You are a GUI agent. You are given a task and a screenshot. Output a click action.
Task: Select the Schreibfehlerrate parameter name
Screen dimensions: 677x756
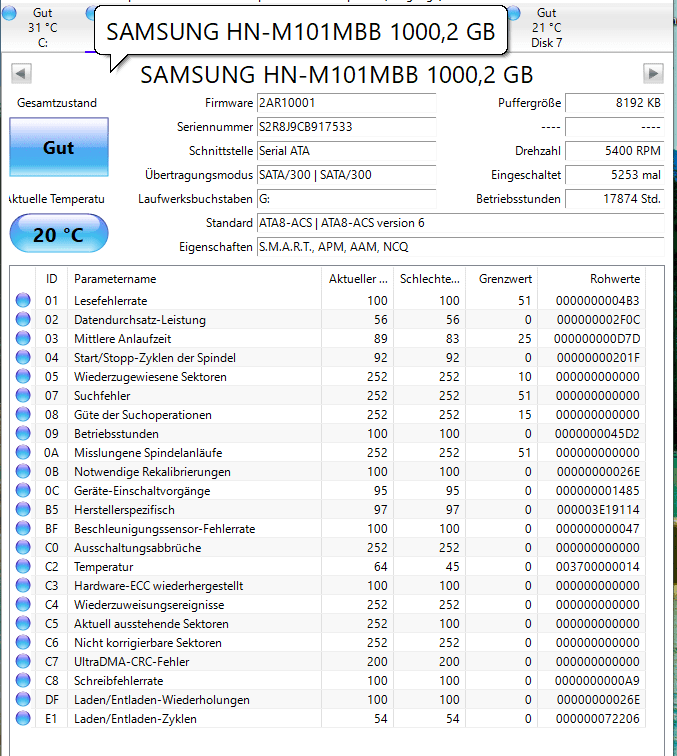tap(118, 681)
